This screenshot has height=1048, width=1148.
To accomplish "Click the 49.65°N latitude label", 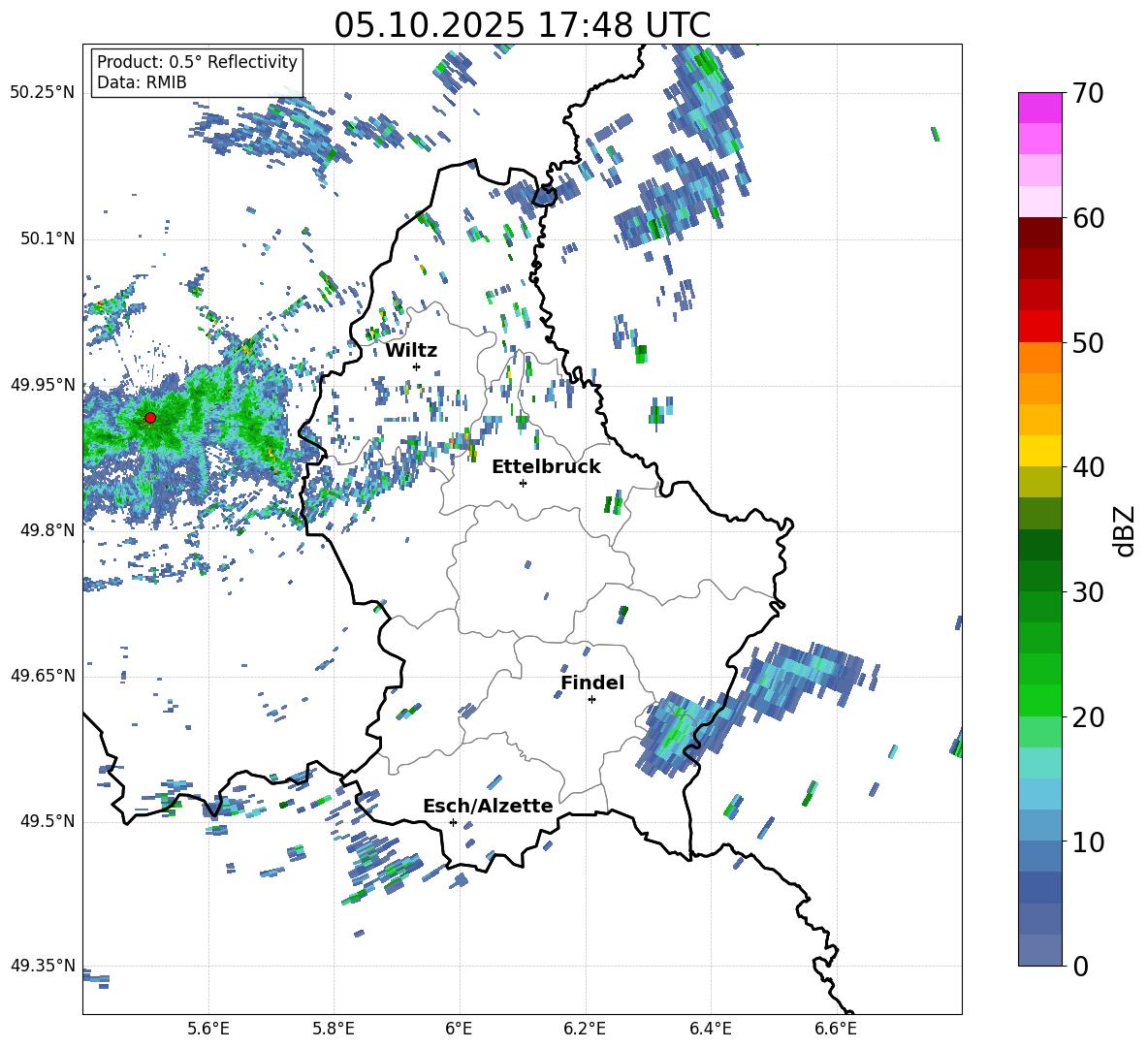I will point(43,675).
